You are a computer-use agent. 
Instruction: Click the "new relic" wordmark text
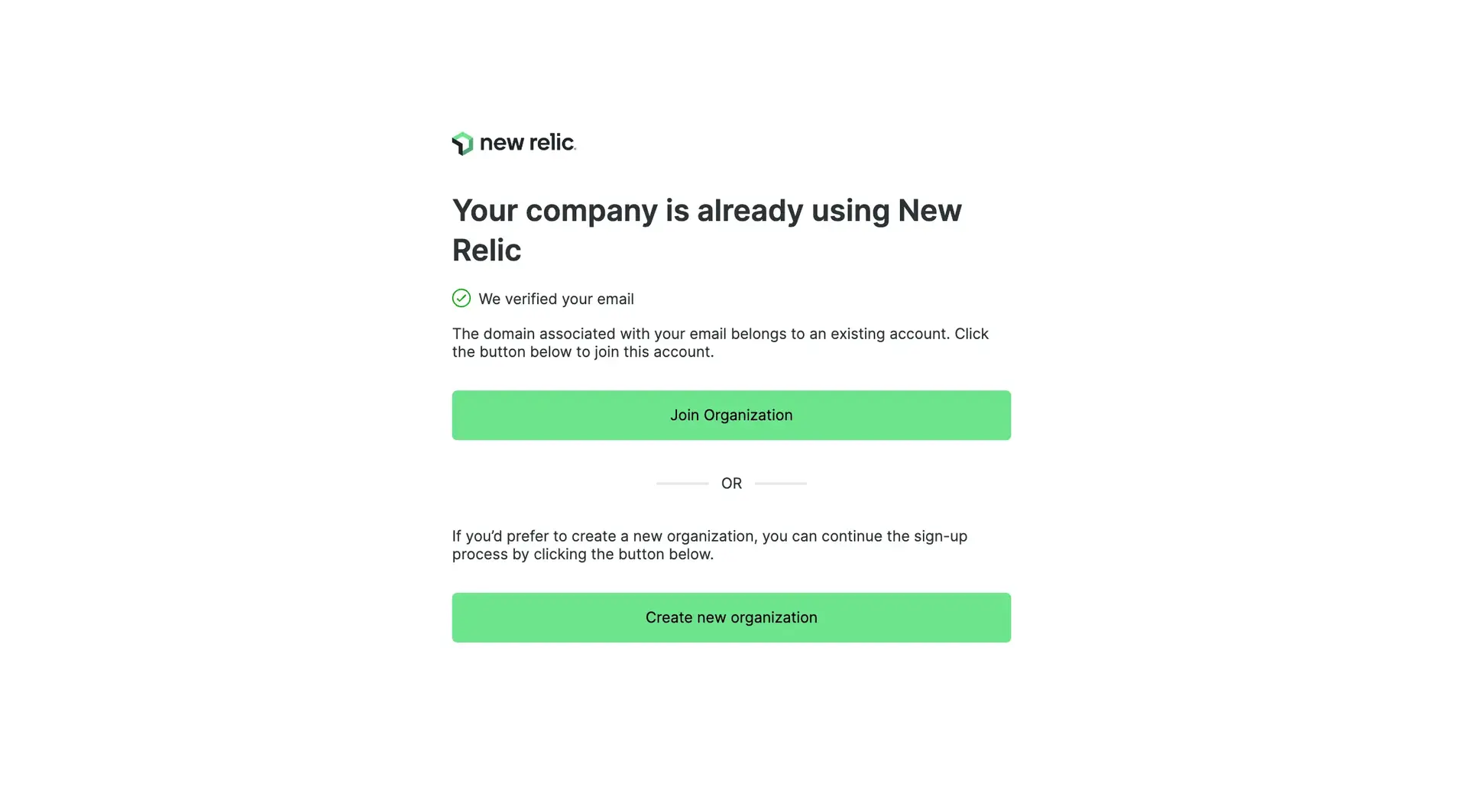tap(527, 143)
